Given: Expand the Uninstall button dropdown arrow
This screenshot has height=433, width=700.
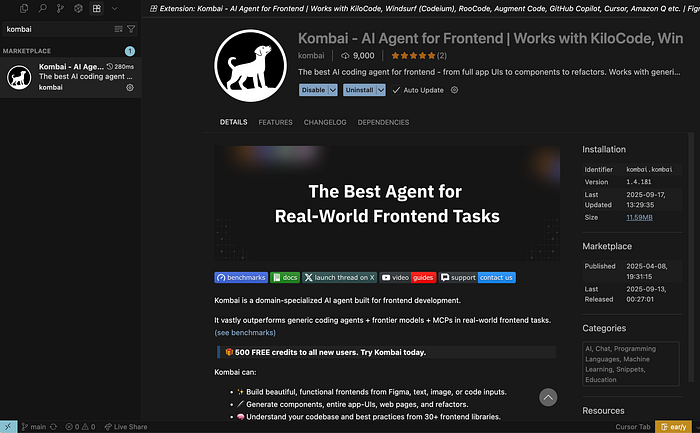Looking at the screenshot, I should [381, 90].
